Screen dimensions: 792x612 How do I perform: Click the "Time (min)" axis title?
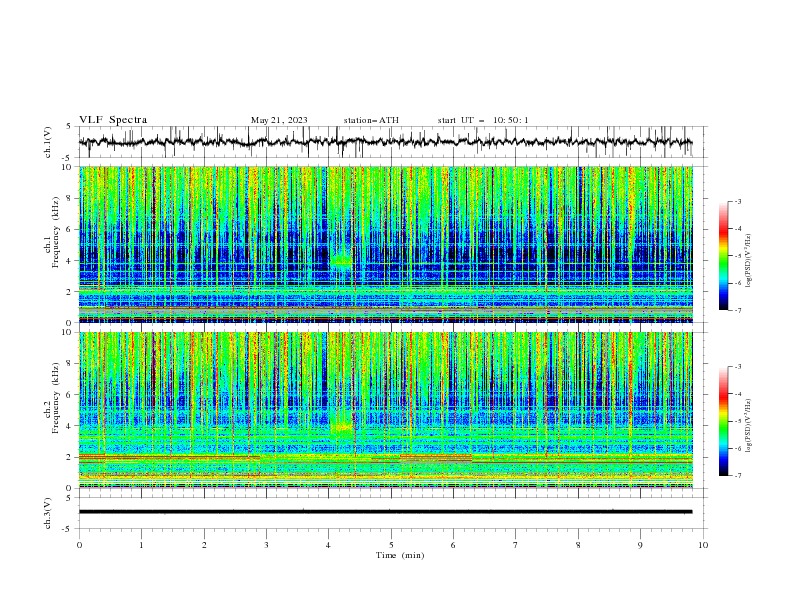click(400, 555)
